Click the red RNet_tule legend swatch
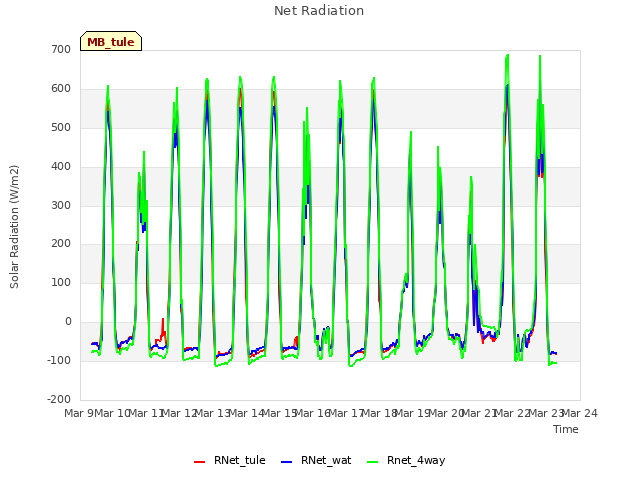This screenshot has width=640, height=480. 199,462
